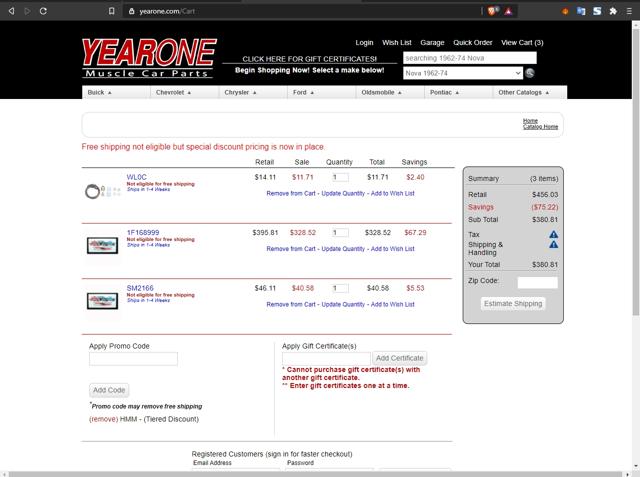Click the 1F168999 product thumbnail
The width and height of the screenshot is (640, 477).
[x=102, y=246]
